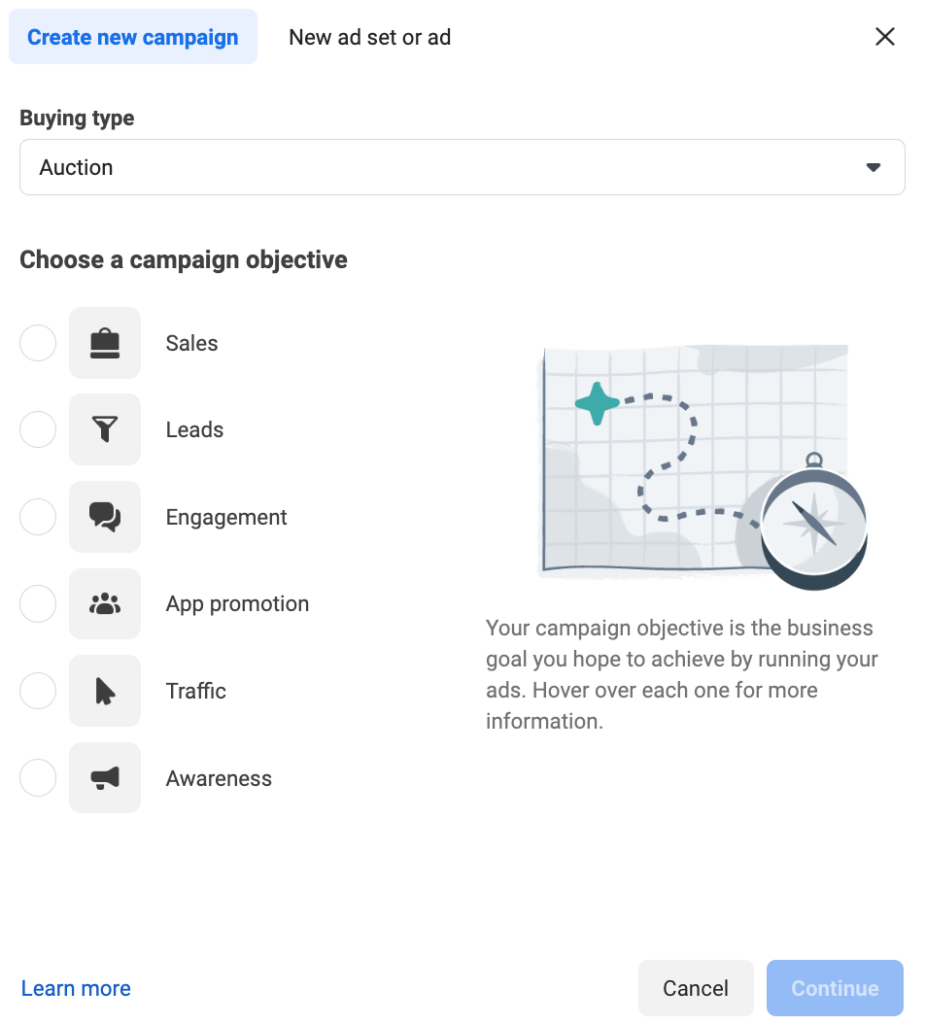Select the Engagement radio button
Image resolution: width=925 pixels, height=1024 pixels.
pos(38,517)
